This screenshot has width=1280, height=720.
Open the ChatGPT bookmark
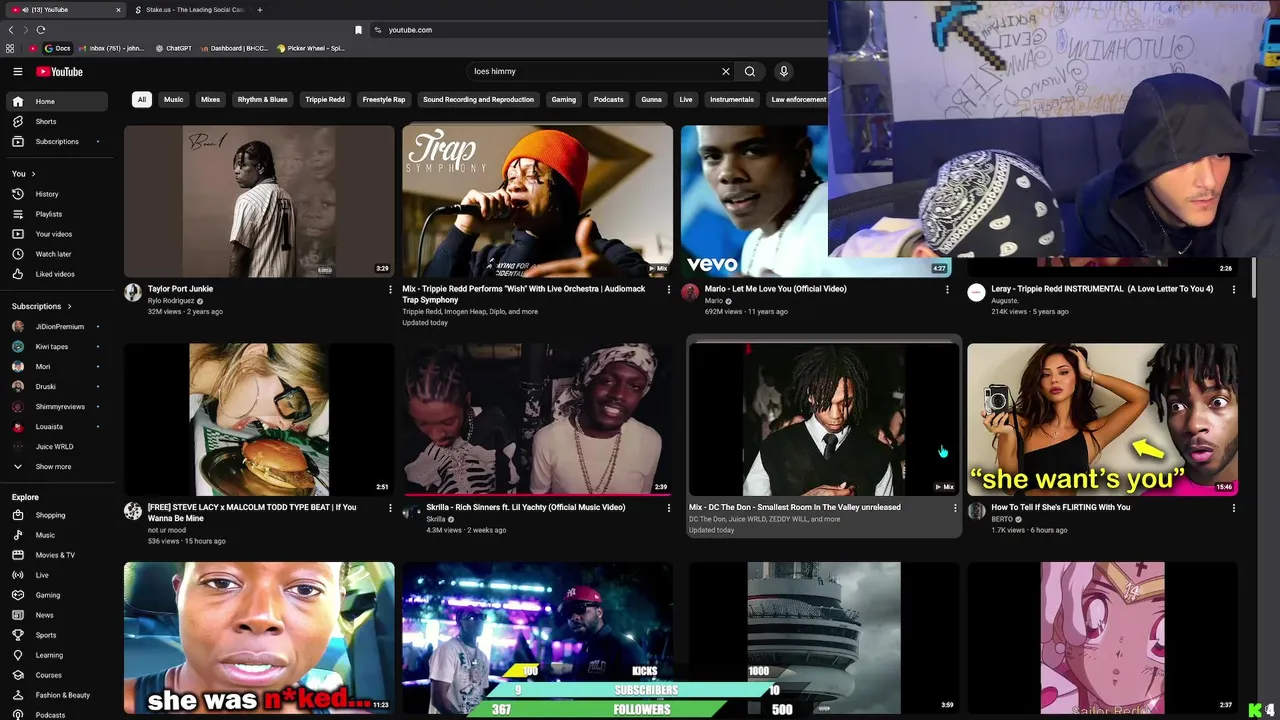(173, 48)
